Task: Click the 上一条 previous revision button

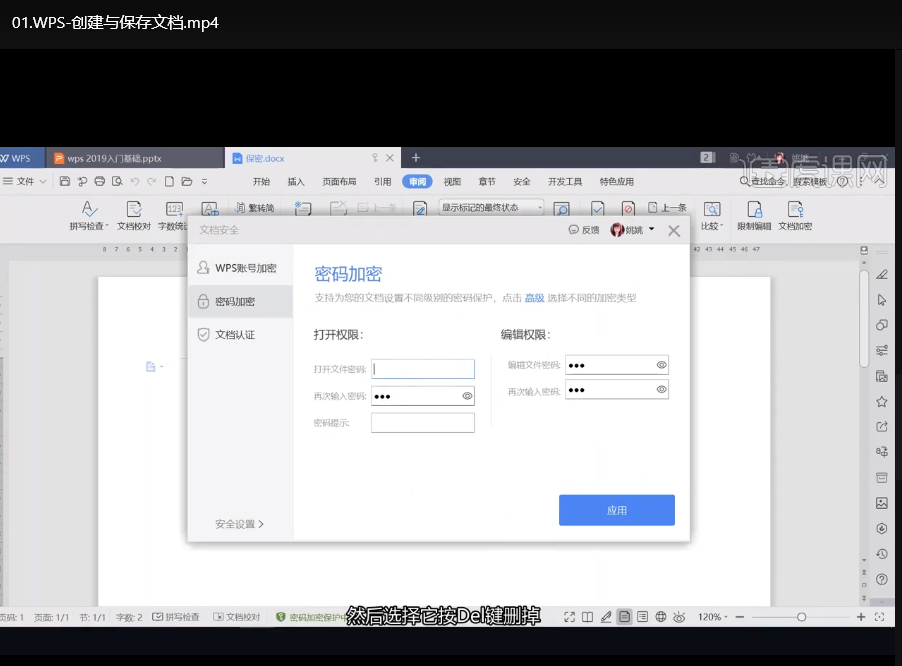Action: tap(667, 208)
